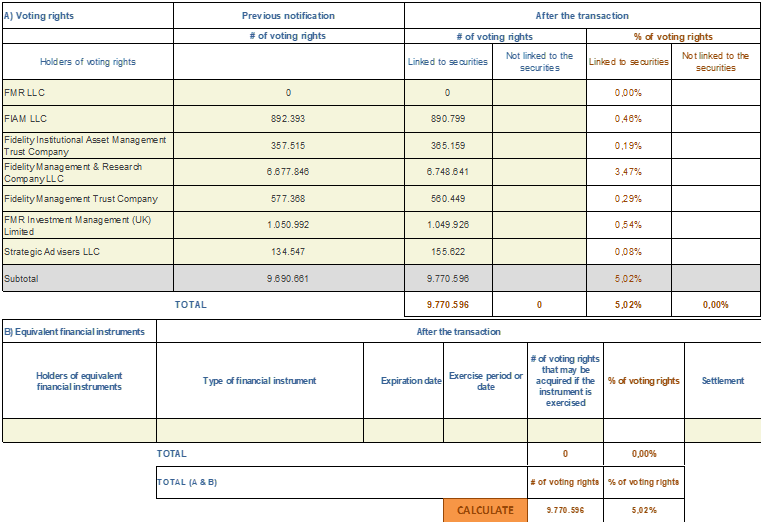Click the final total 9.770.596 beside CALCULATE
The width and height of the screenshot is (763, 531).
click(x=565, y=510)
